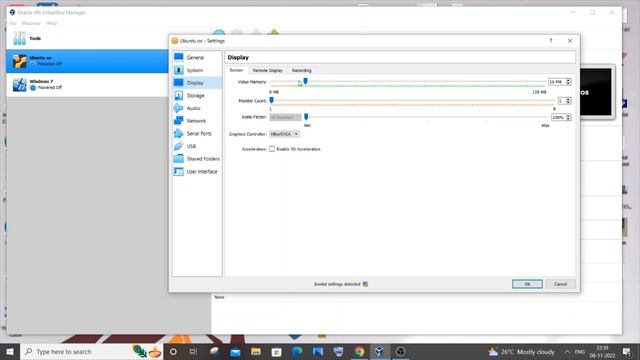Open the System settings category
Image resolution: width=640 pixels, height=360 pixels.
click(x=197, y=70)
